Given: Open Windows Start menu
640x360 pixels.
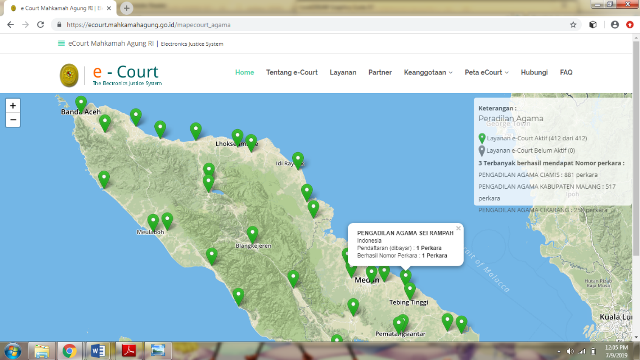Looking at the screenshot, I should tap(12, 351).
